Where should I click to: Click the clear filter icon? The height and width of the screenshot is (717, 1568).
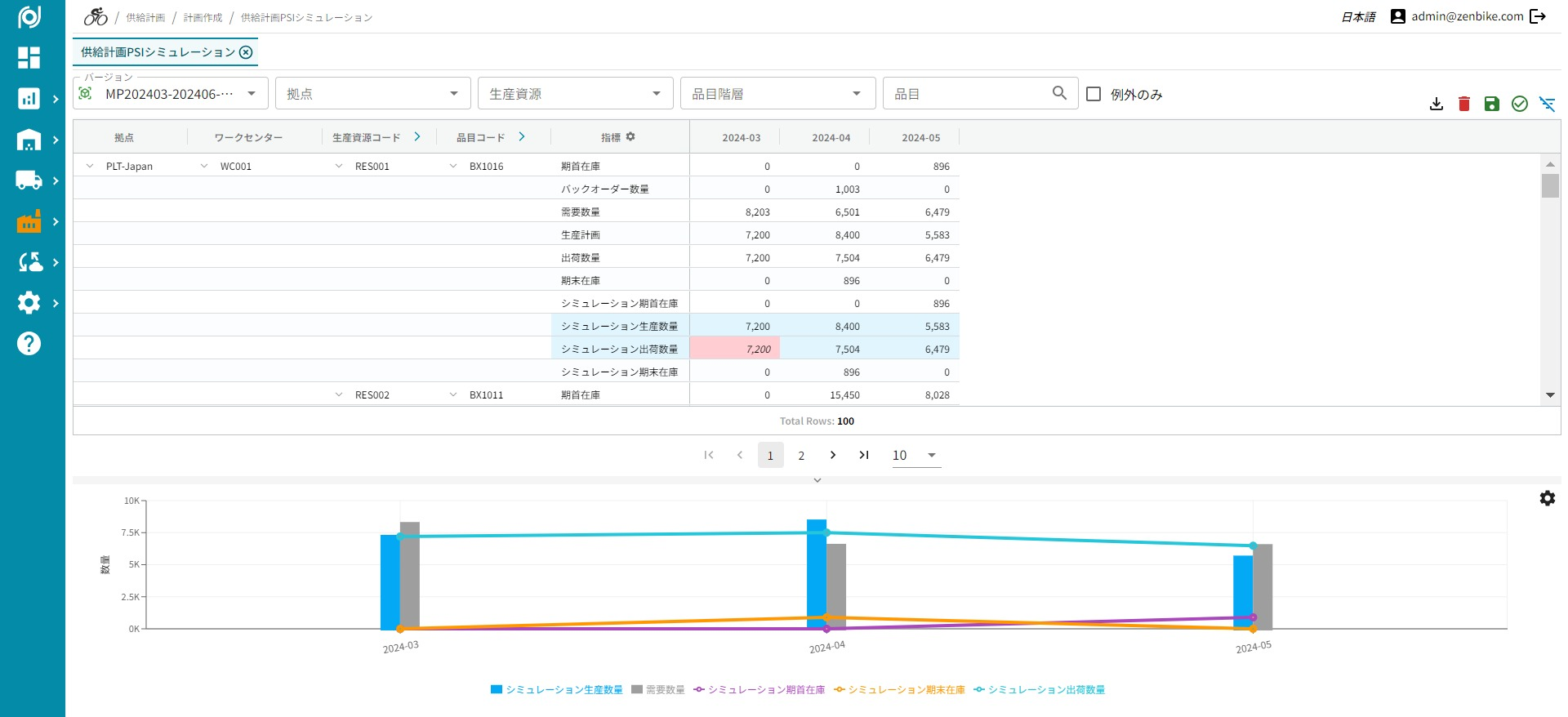(x=1547, y=104)
